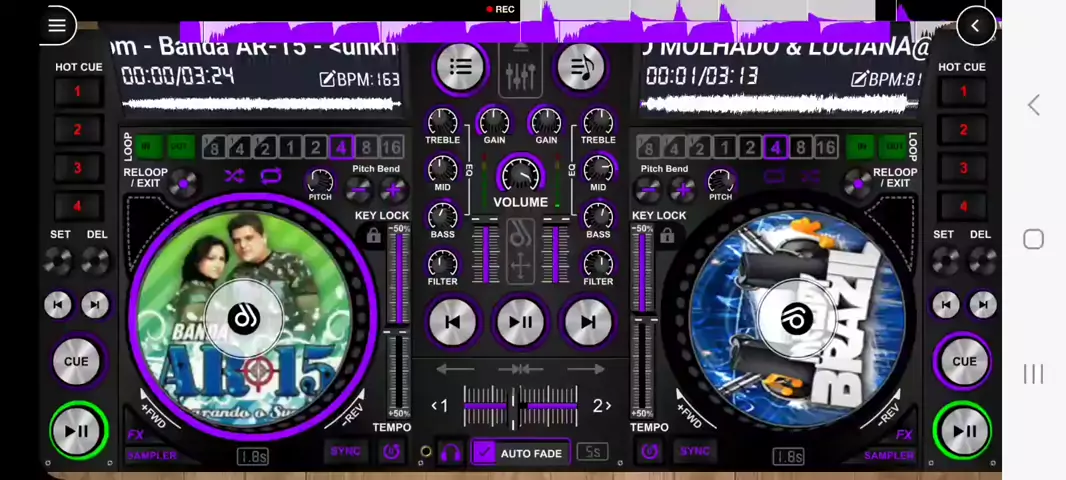Open the right deck FX panel
Viewport: 1066px width, 480px height.
(x=904, y=435)
